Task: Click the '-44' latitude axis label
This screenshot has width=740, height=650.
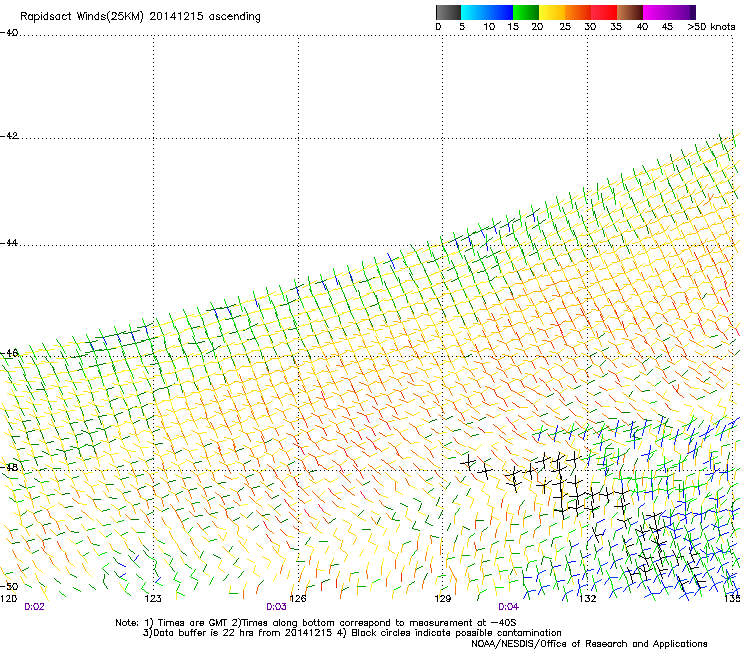Action: click(x=9, y=243)
